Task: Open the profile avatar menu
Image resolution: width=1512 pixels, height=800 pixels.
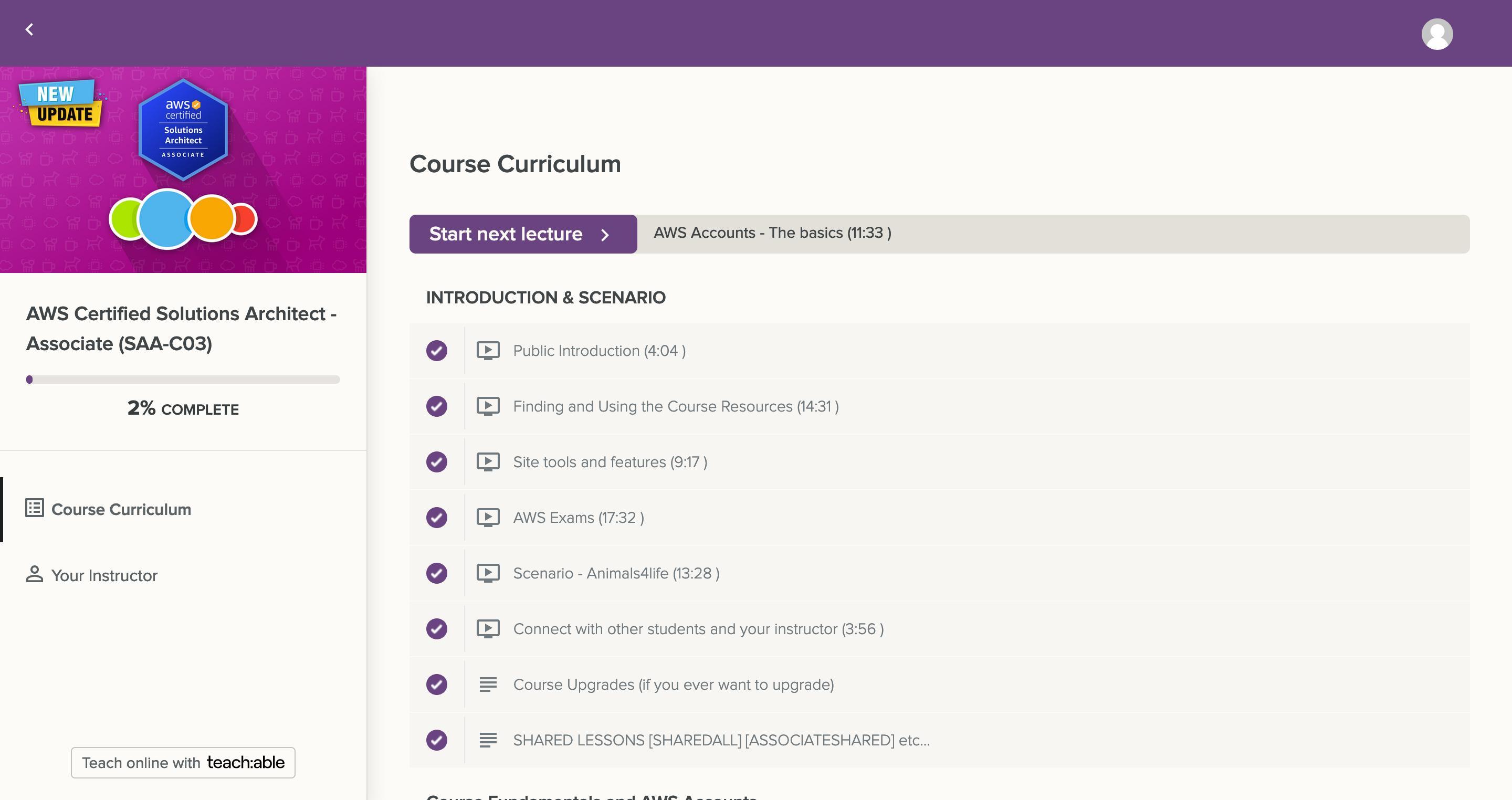Action: coord(1436,34)
